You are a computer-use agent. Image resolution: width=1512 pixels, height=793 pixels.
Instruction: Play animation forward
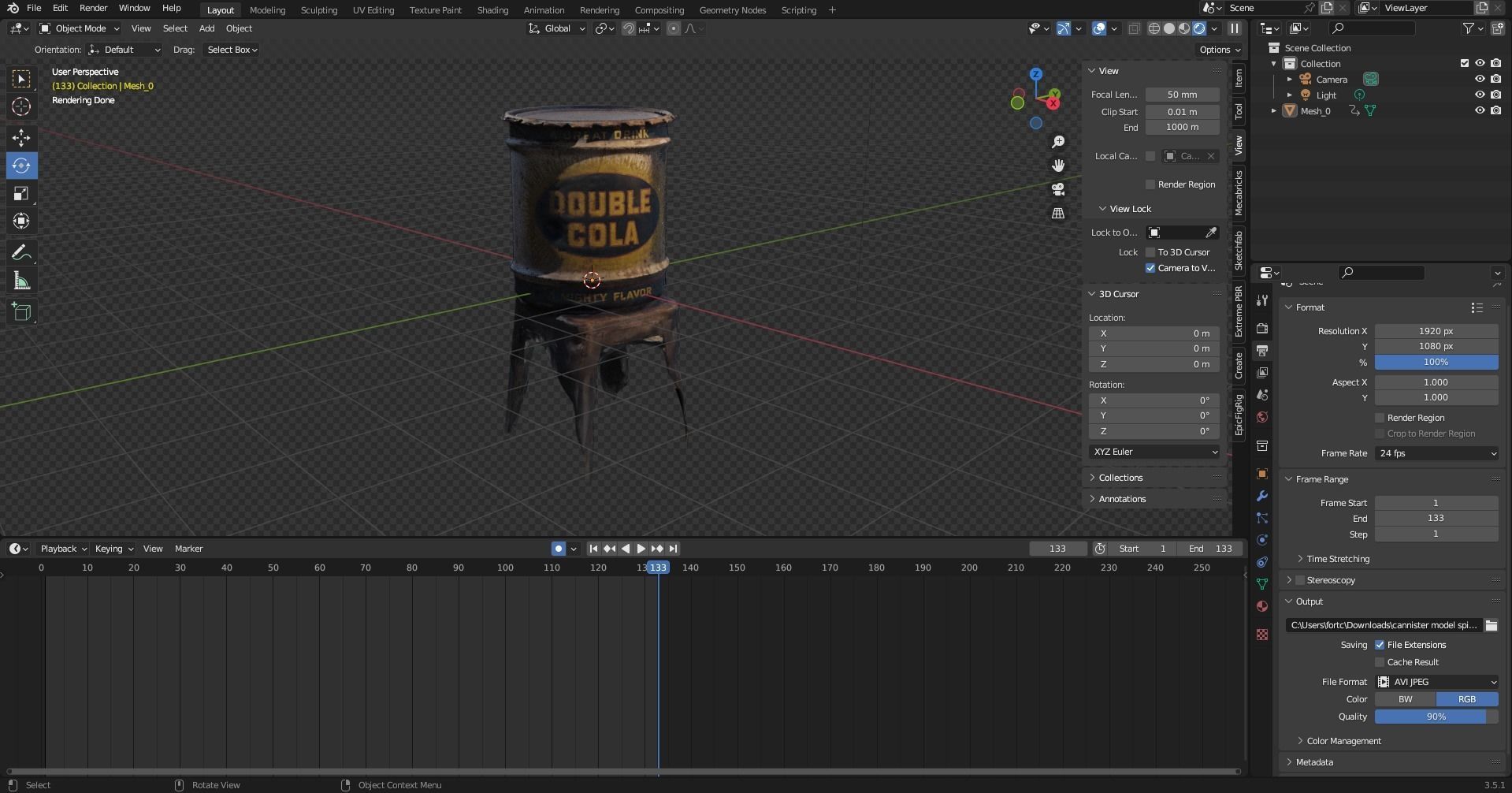point(641,549)
